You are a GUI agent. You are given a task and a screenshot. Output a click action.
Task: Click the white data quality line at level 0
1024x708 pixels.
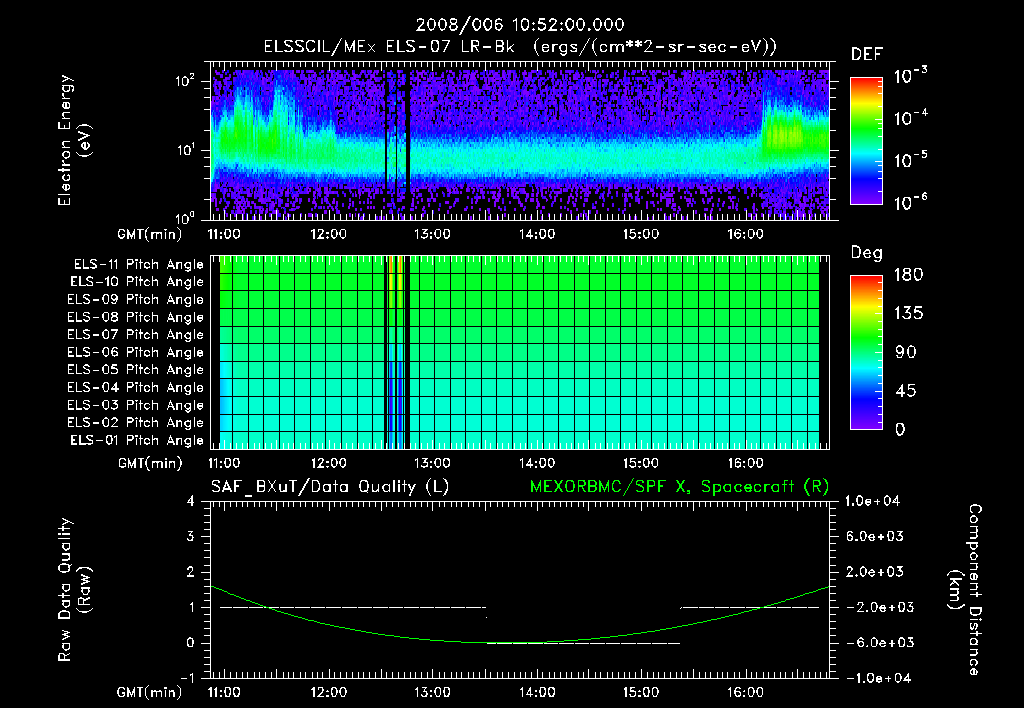click(583, 643)
